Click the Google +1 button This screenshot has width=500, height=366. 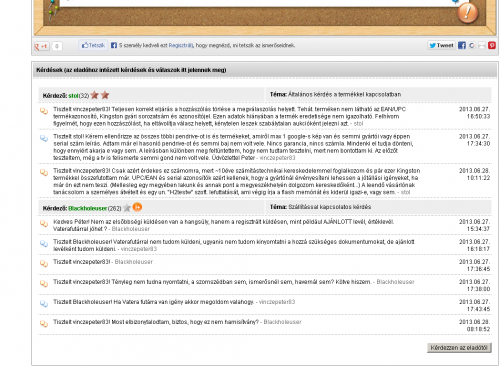42,46
